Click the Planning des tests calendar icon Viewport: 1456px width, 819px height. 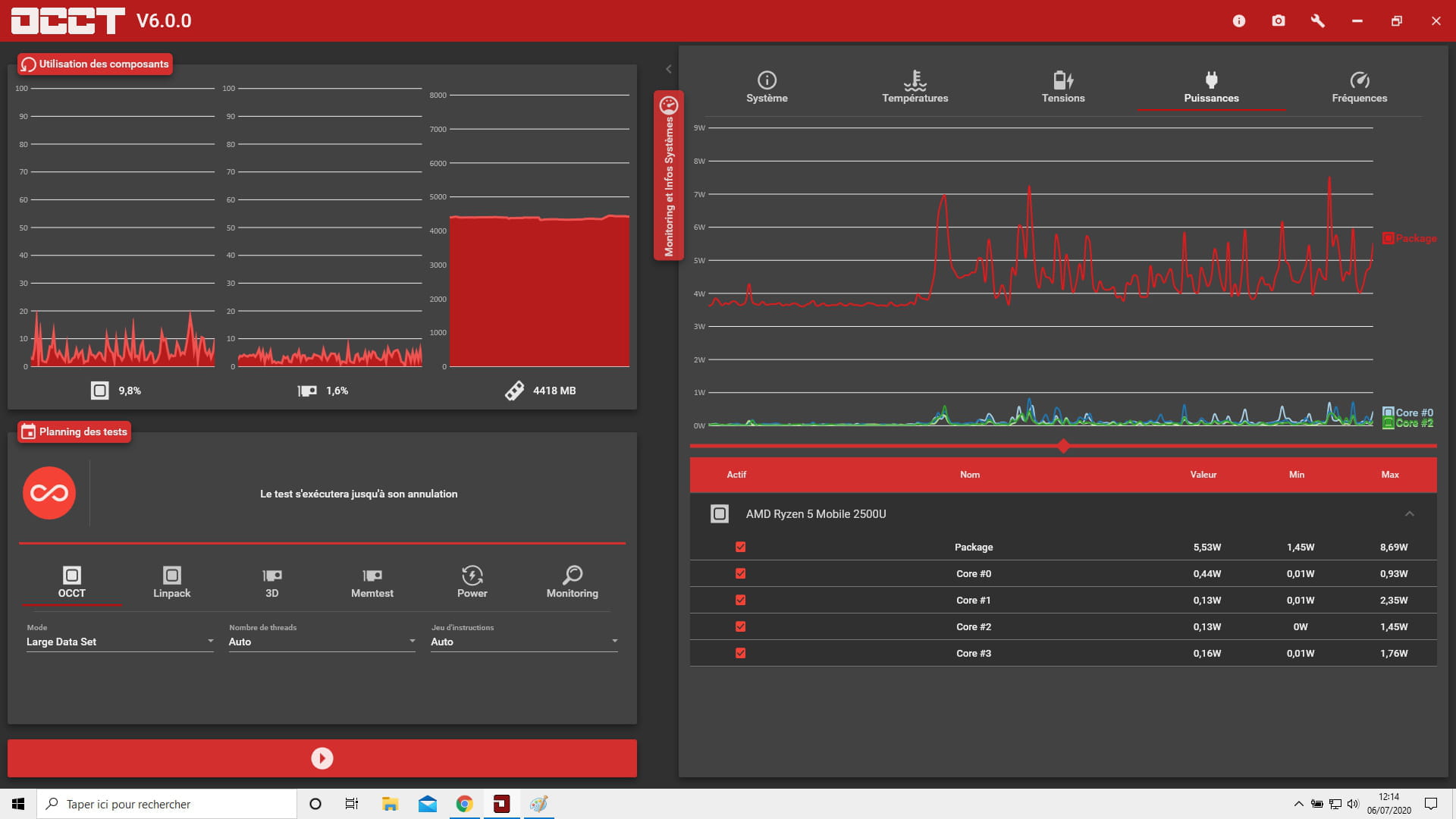coord(28,432)
